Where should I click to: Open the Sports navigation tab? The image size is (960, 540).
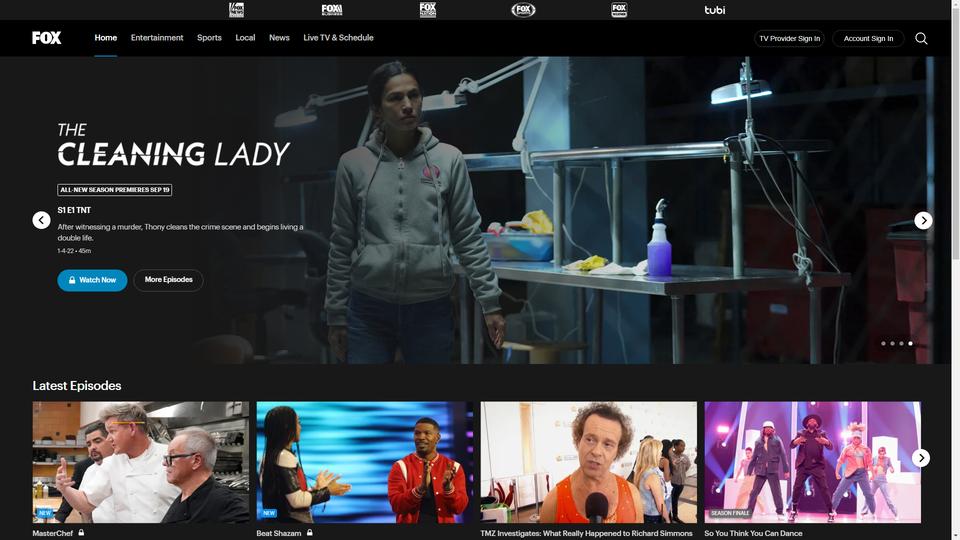[x=209, y=38]
